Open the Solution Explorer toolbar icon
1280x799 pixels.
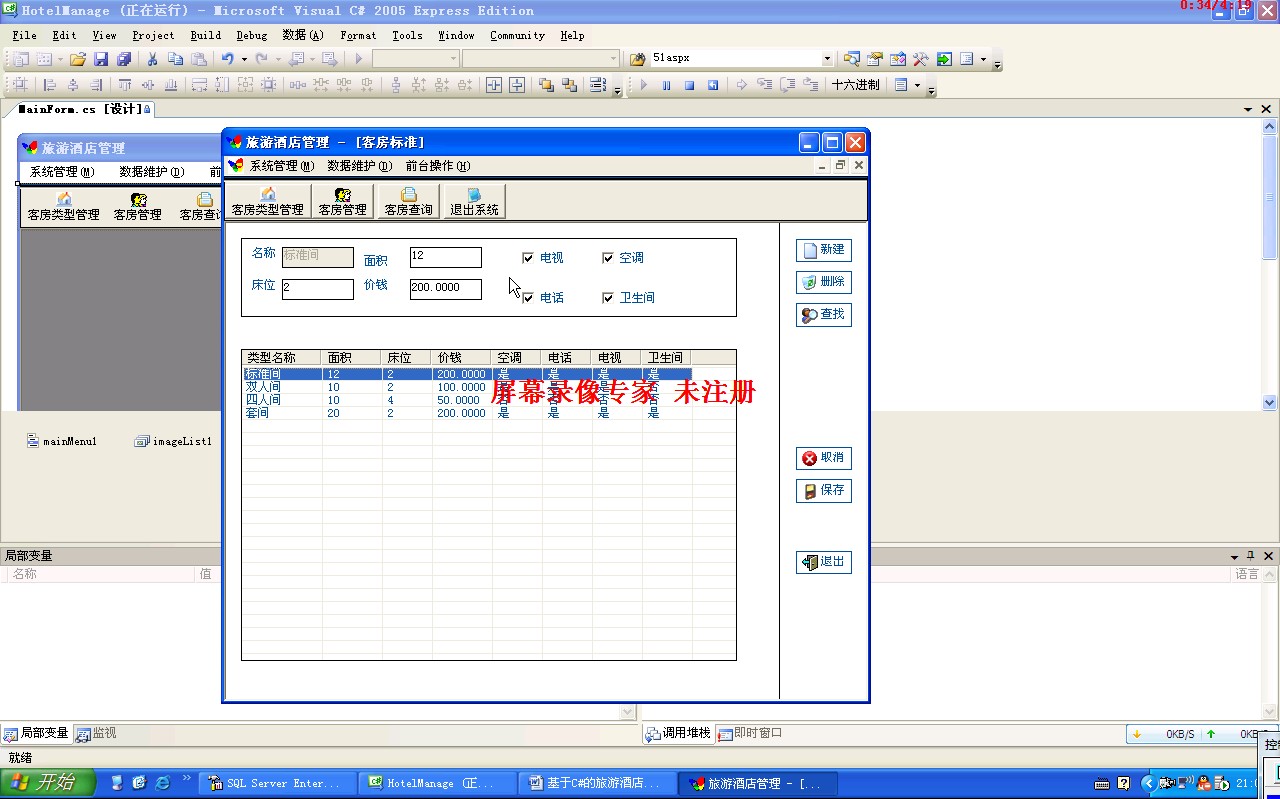851,59
